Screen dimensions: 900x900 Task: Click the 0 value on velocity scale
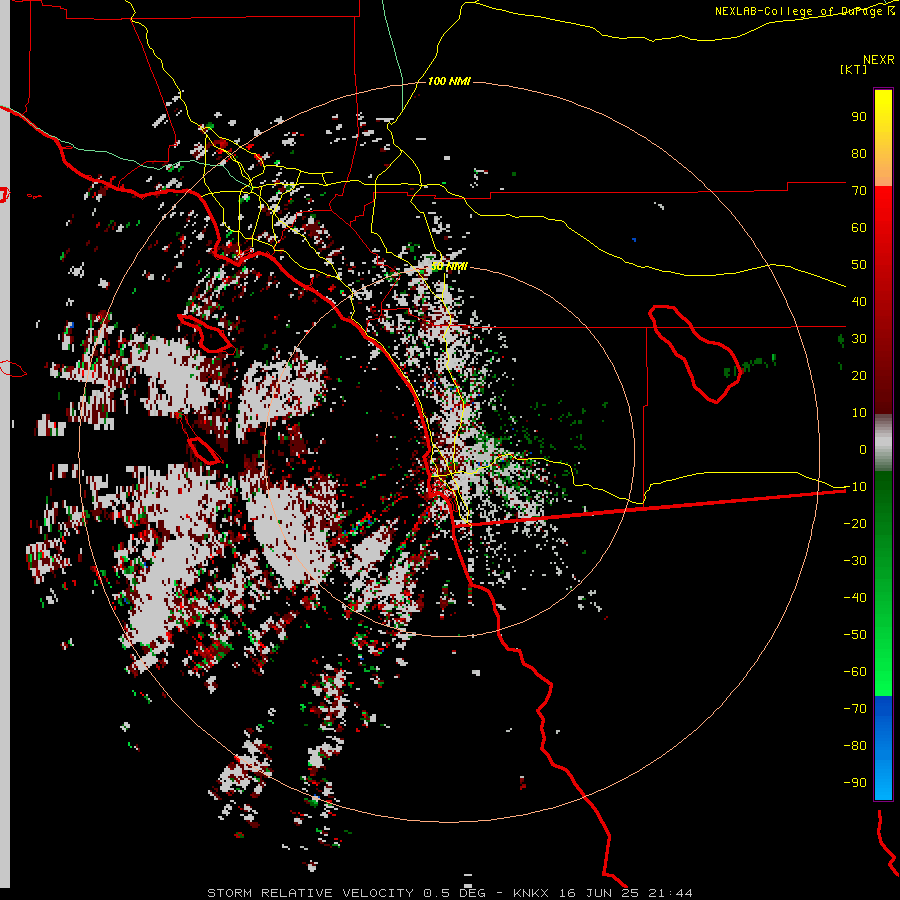pyautogui.click(x=863, y=449)
